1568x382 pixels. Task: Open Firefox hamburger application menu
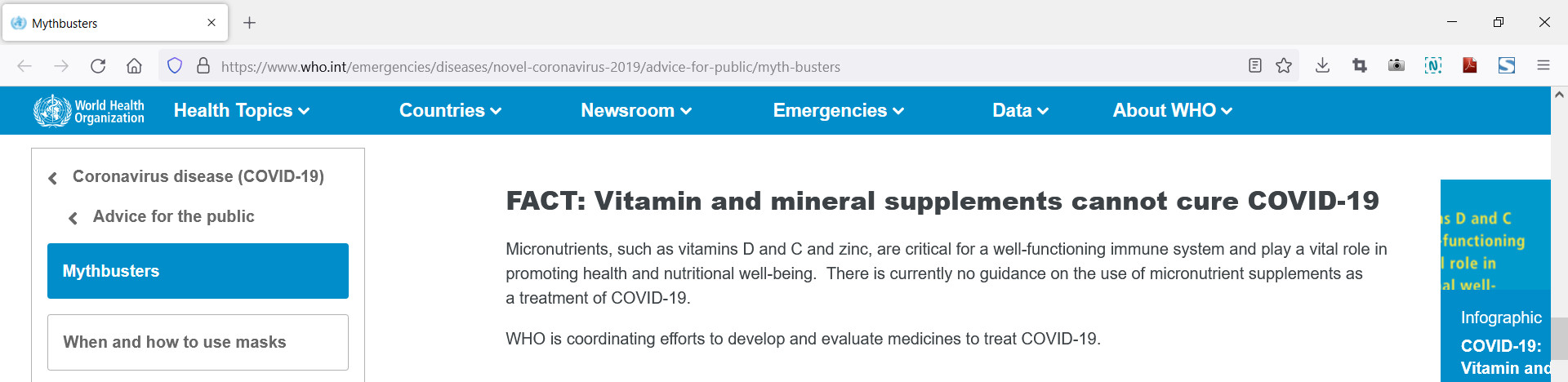1543,66
